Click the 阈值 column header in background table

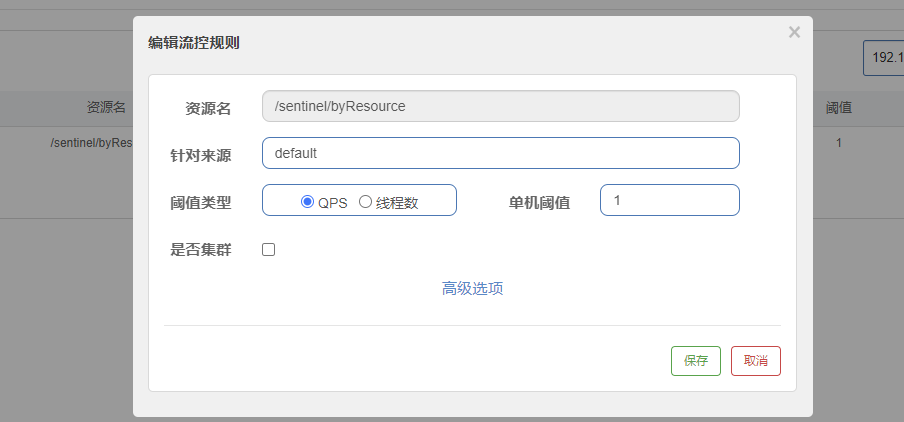tap(838, 108)
